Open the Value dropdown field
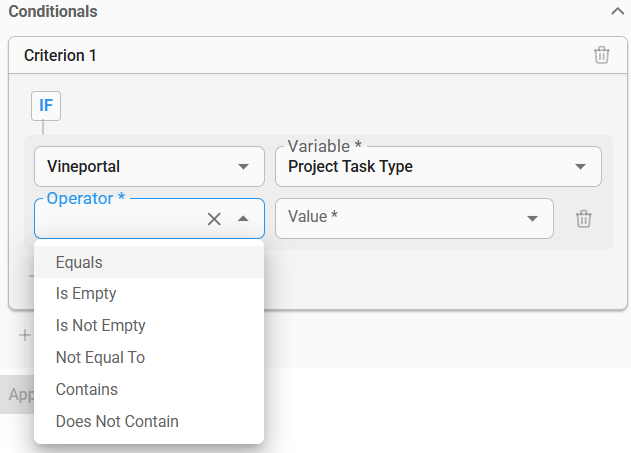This screenshot has height=453, width=631. tap(400, 218)
